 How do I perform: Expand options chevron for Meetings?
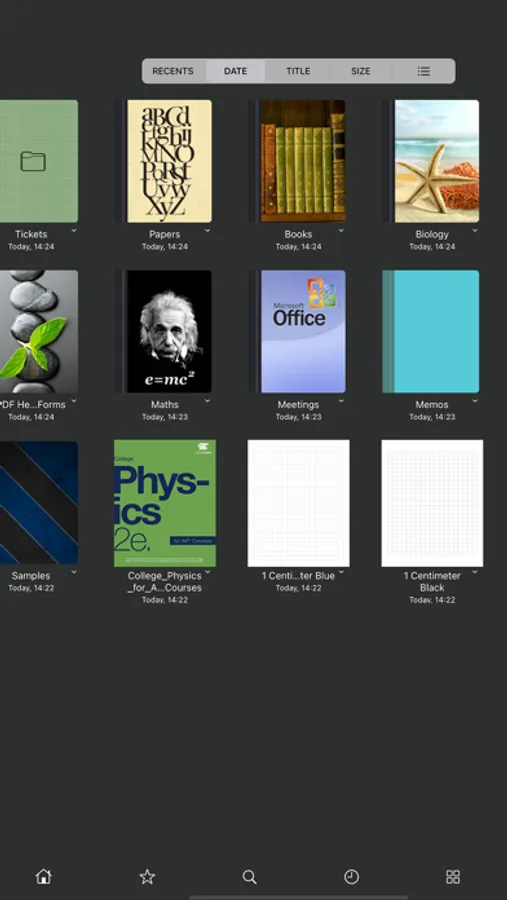(342, 401)
